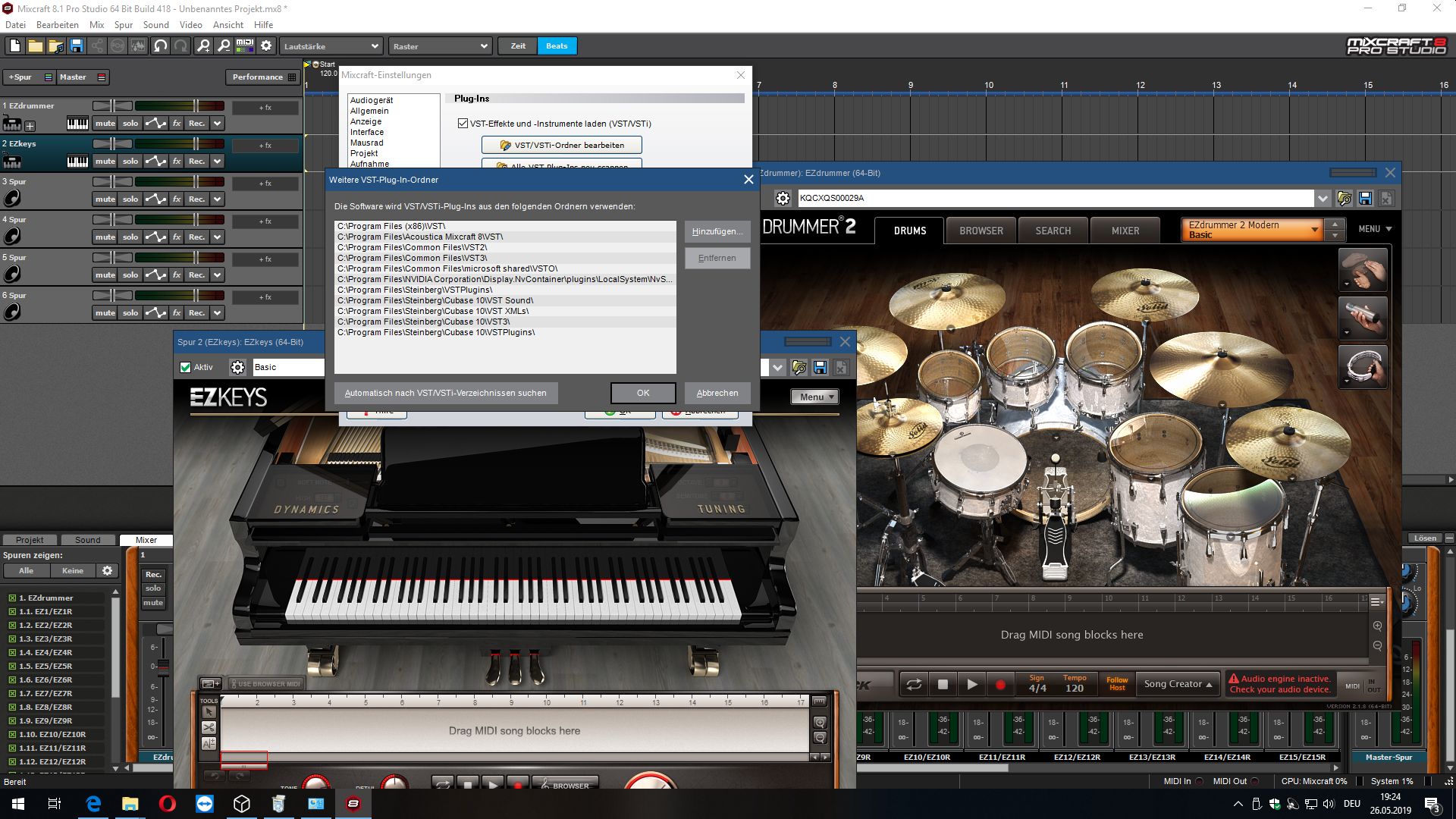This screenshot has width=1456, height=819.
Task: Mute the EZdrummer track
Action: point(105,124)
